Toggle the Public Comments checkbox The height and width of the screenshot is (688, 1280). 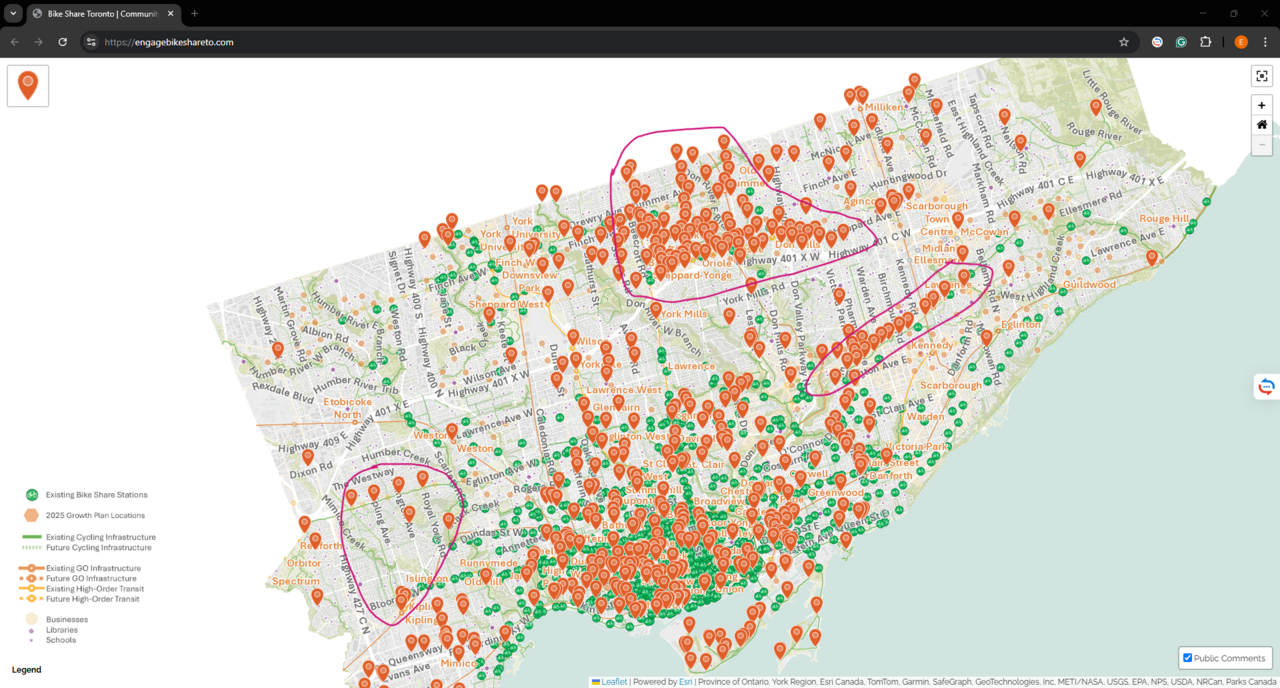1188,658
